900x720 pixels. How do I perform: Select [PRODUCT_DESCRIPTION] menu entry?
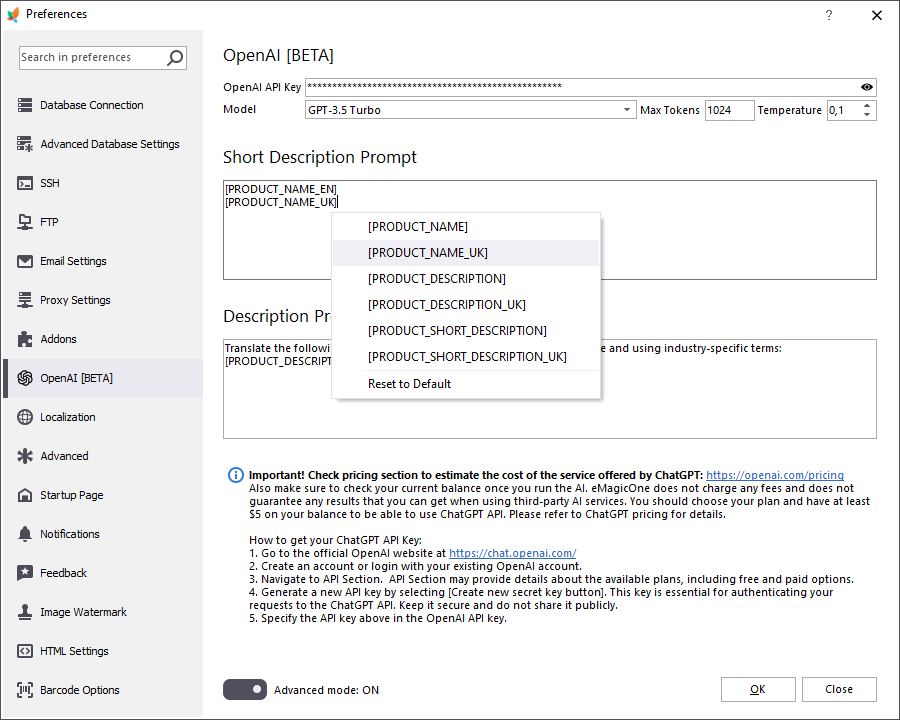pyautogui.click(x=466, y=278)
